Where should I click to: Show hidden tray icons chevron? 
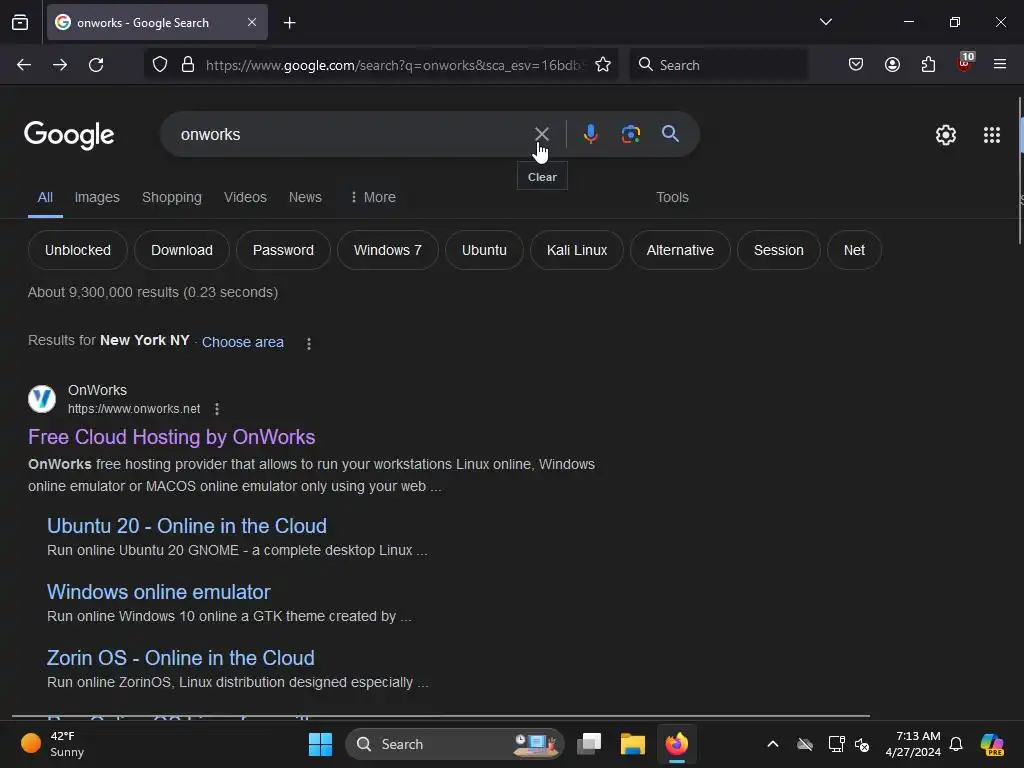click(x=773, y=744)
